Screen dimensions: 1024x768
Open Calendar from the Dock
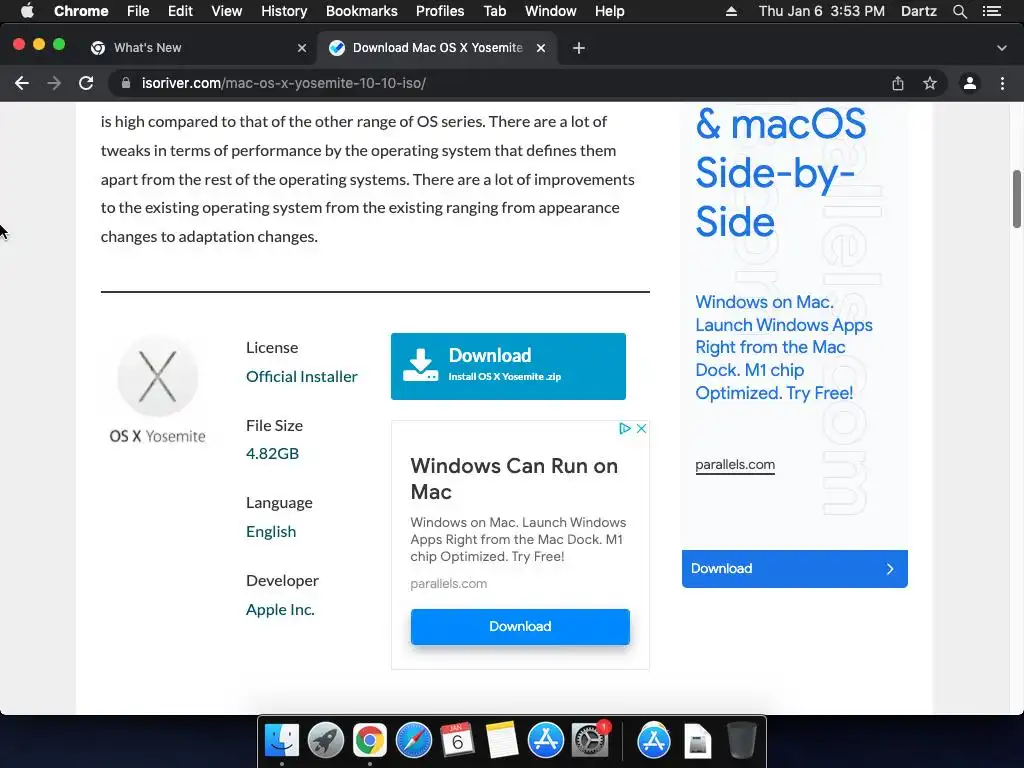[x=457, y=741]
